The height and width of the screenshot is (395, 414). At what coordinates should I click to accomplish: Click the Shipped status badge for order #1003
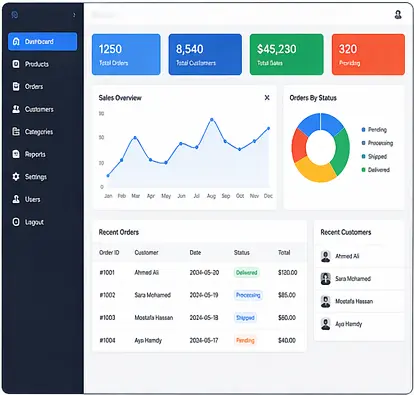pyautogui.click(x=245, y=318)
